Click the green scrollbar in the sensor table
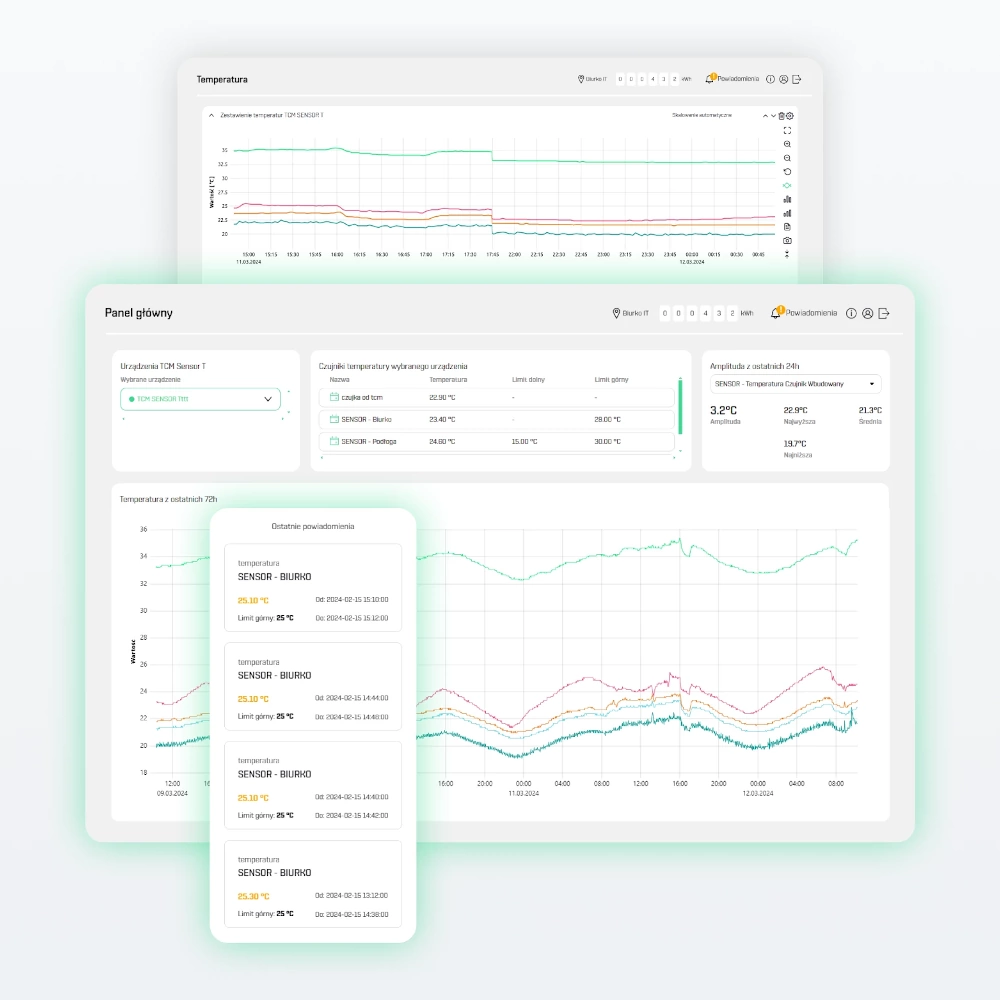1000x1000 pixels. tap(680, 406)
